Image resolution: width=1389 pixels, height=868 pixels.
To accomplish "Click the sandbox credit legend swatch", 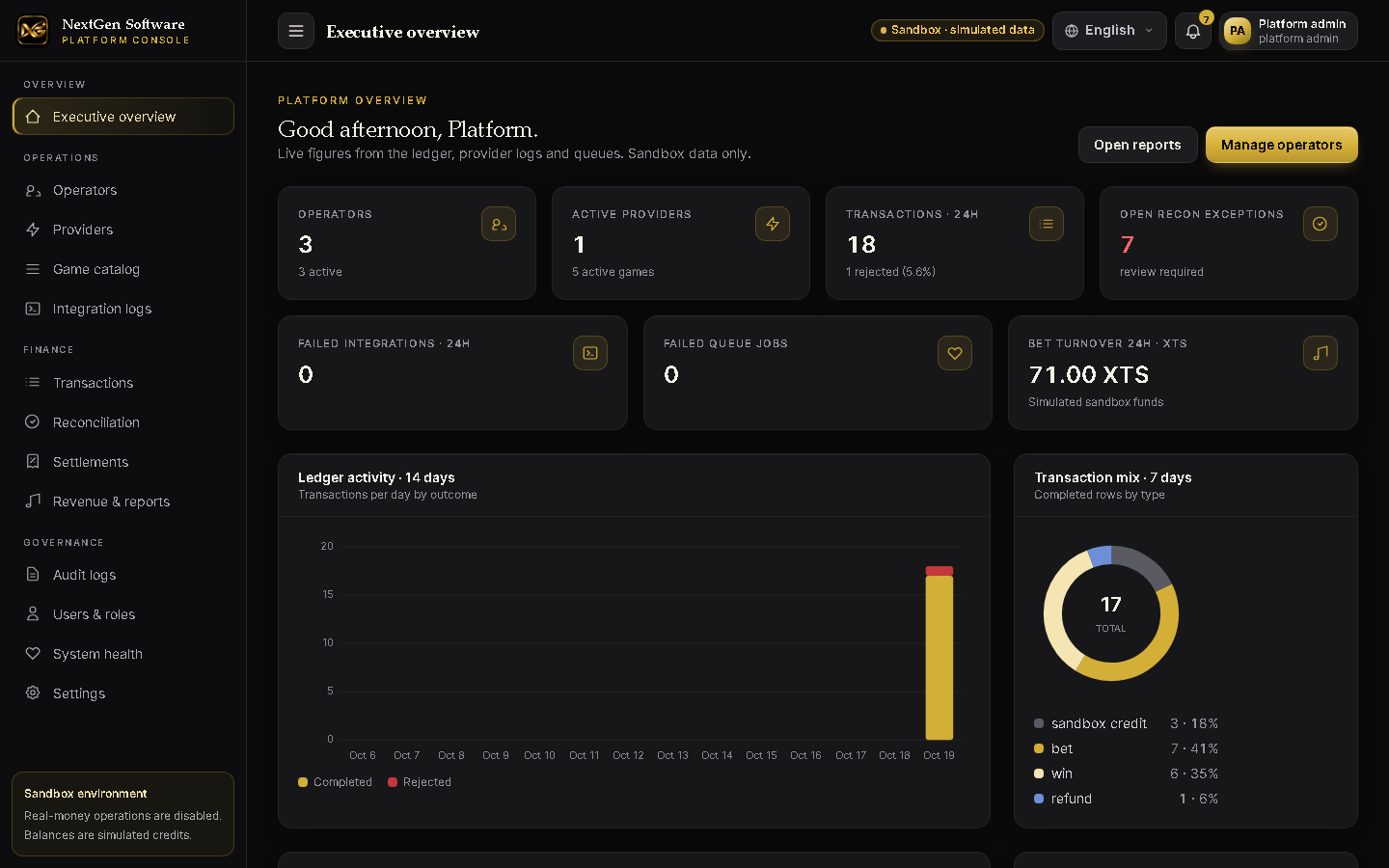I will pyautogui.click(x=1039, y=723).
